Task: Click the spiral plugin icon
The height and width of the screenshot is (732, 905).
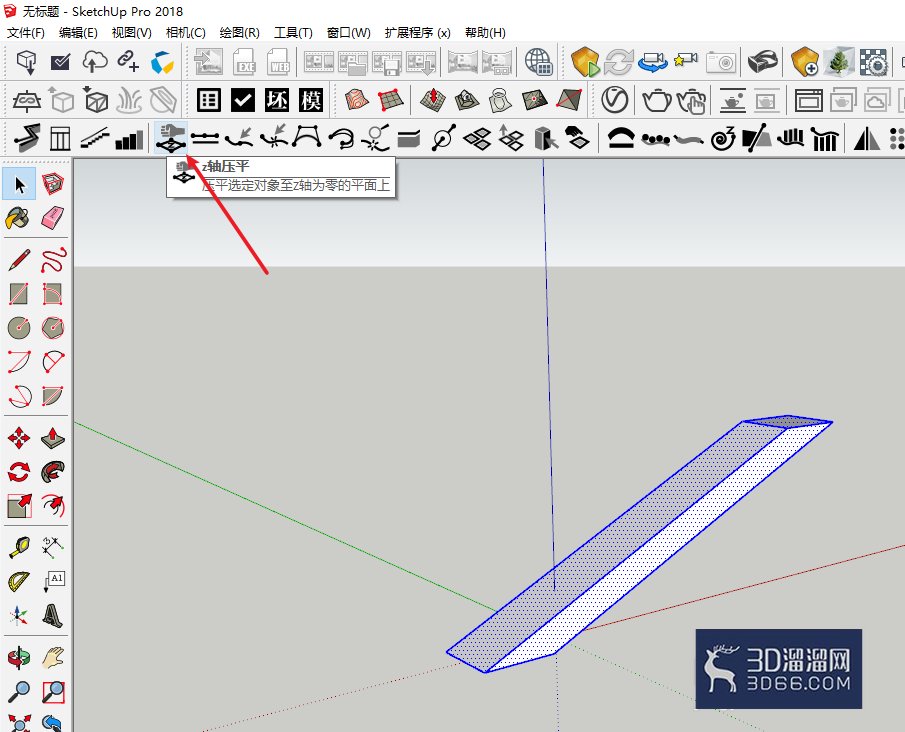Action: tap(723, 139)
